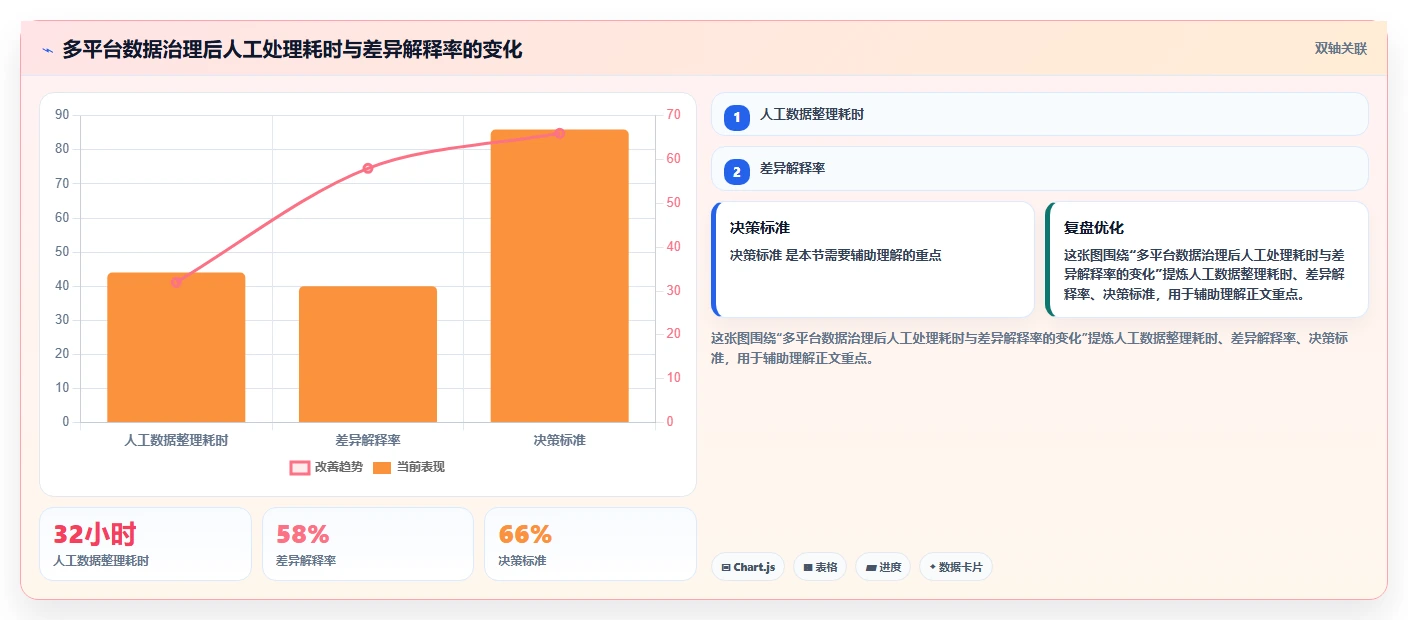The height and width of the screenshot is (620, 1408).
Task: Click the 人工数据整理耗时 orange bar
Action: tap(176, 347)
